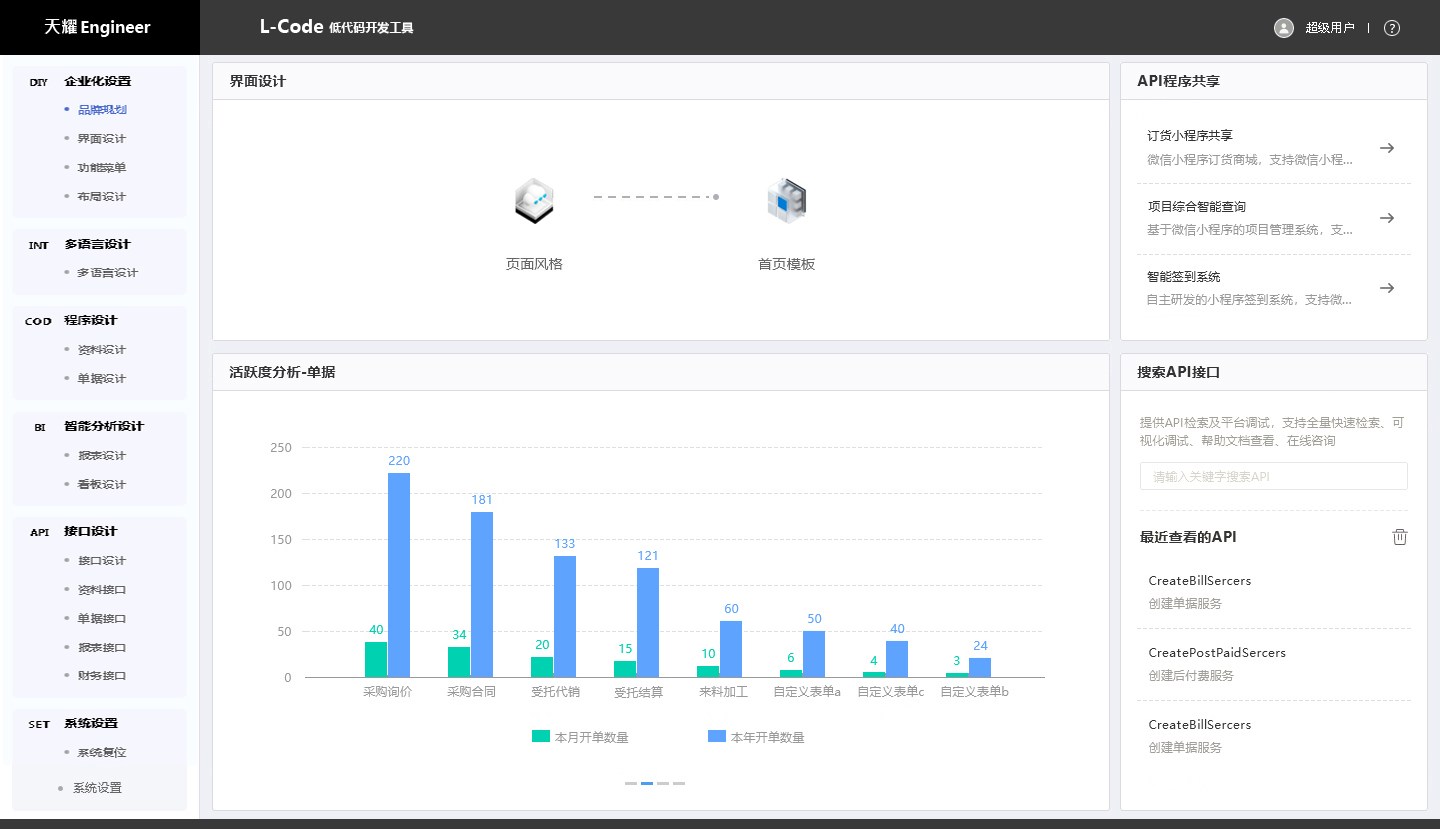Click the 首页模板 icon

click(x=786, y=200)
